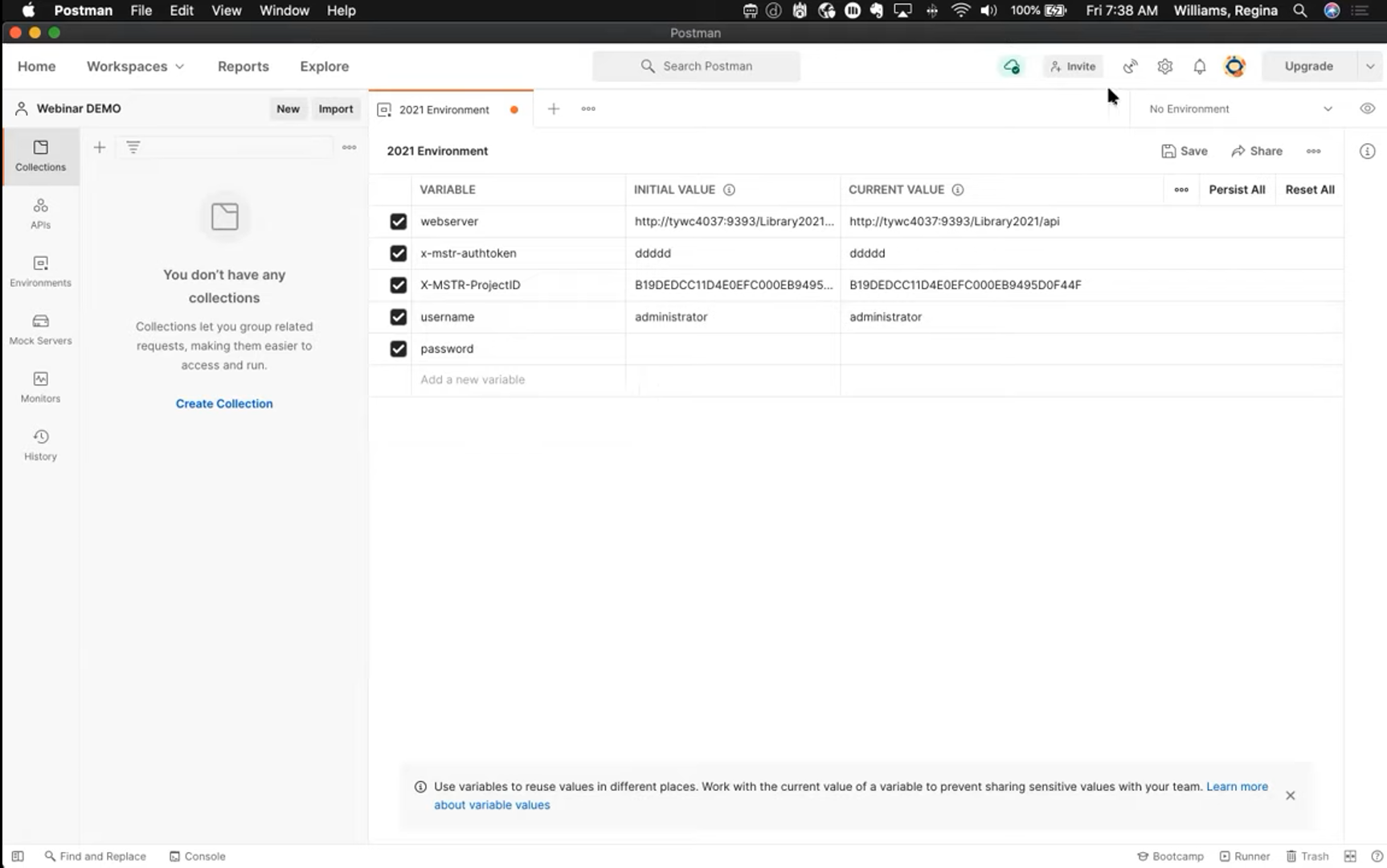The image size is (1387, 868).
Task: Expand the Workspaces menu
Action: pyautogui.click(x=135, y=67)
